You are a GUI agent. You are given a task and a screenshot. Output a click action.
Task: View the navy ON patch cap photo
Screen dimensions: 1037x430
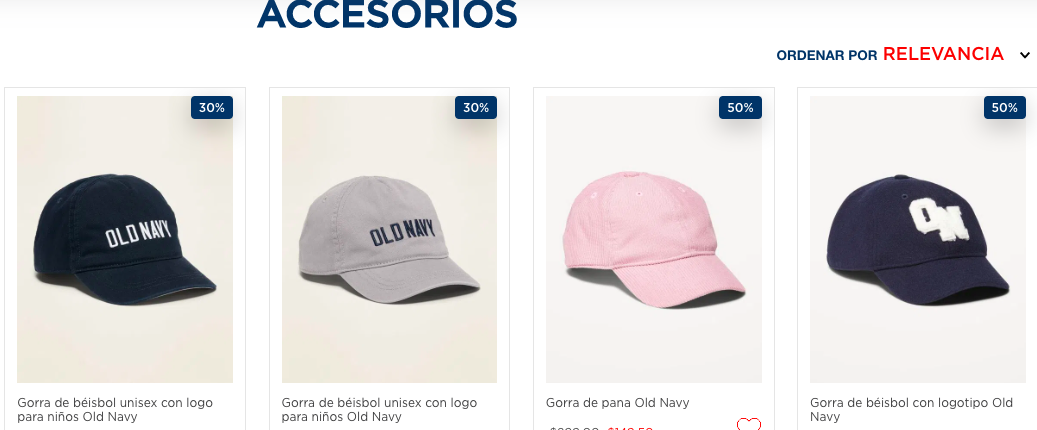(x=918, y=239)
